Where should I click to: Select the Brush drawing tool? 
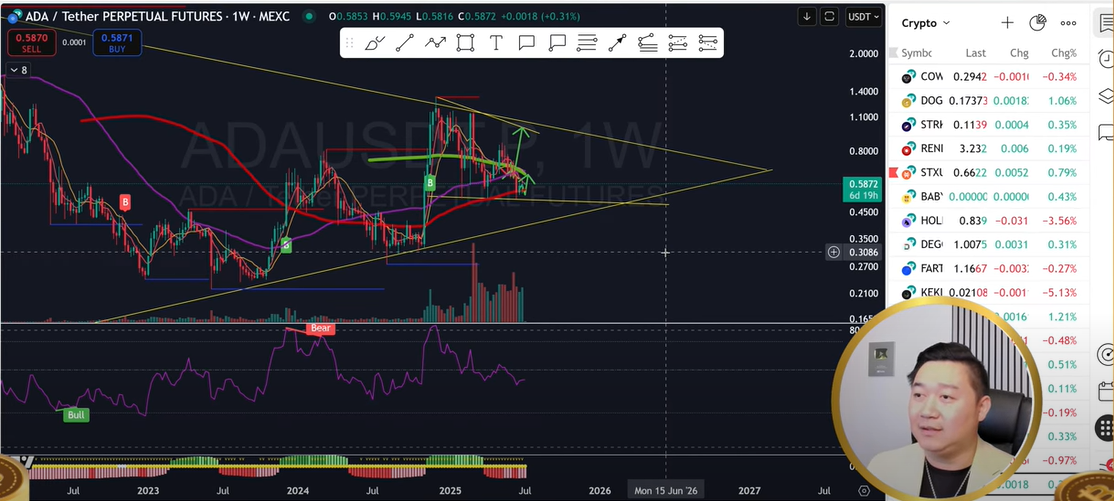[375, 43]
